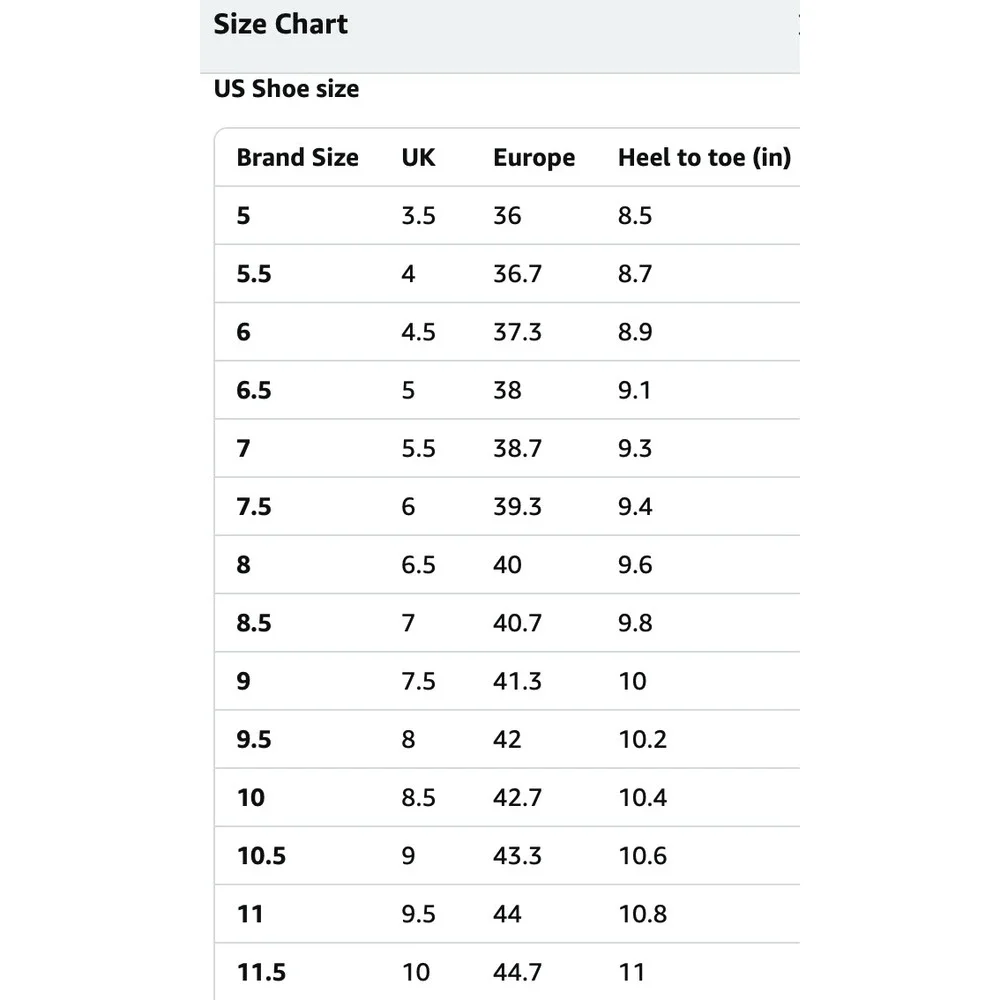
Task: Click the Europe column header
Action: (x=534, y=158)
